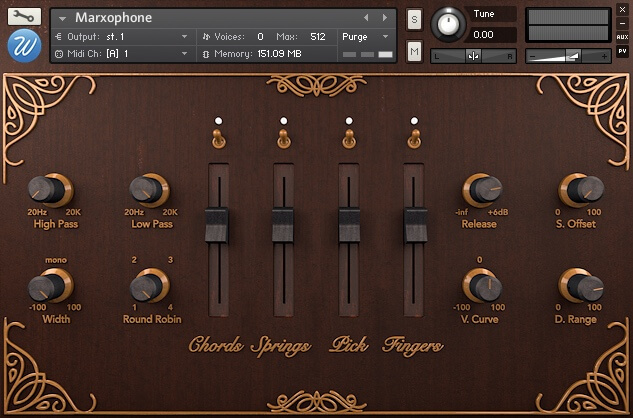
Task: Click the Tune knob
Action: 448,24
